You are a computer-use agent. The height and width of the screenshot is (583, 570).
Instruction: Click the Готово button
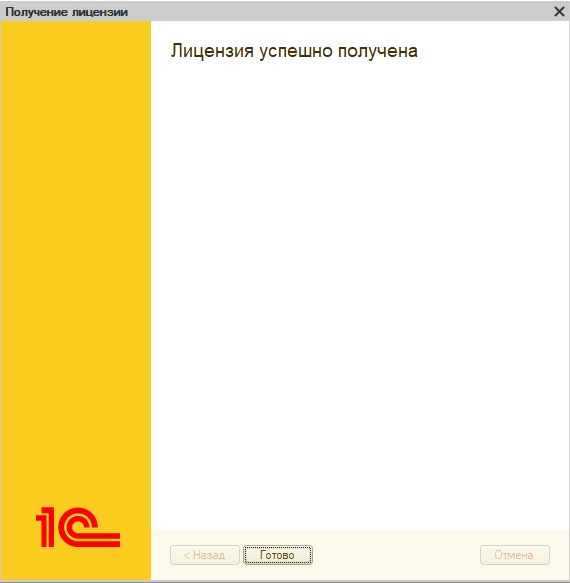tap(278, 555)
